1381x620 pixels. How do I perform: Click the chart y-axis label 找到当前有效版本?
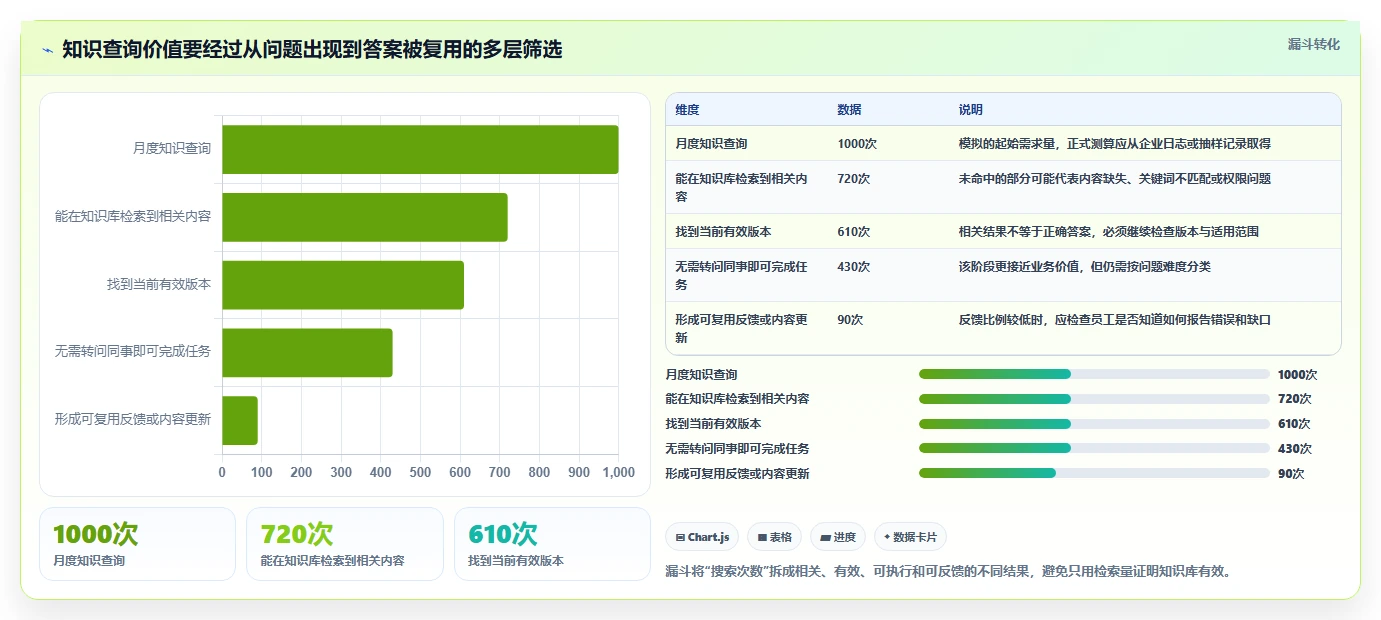[x=159, y=284]
